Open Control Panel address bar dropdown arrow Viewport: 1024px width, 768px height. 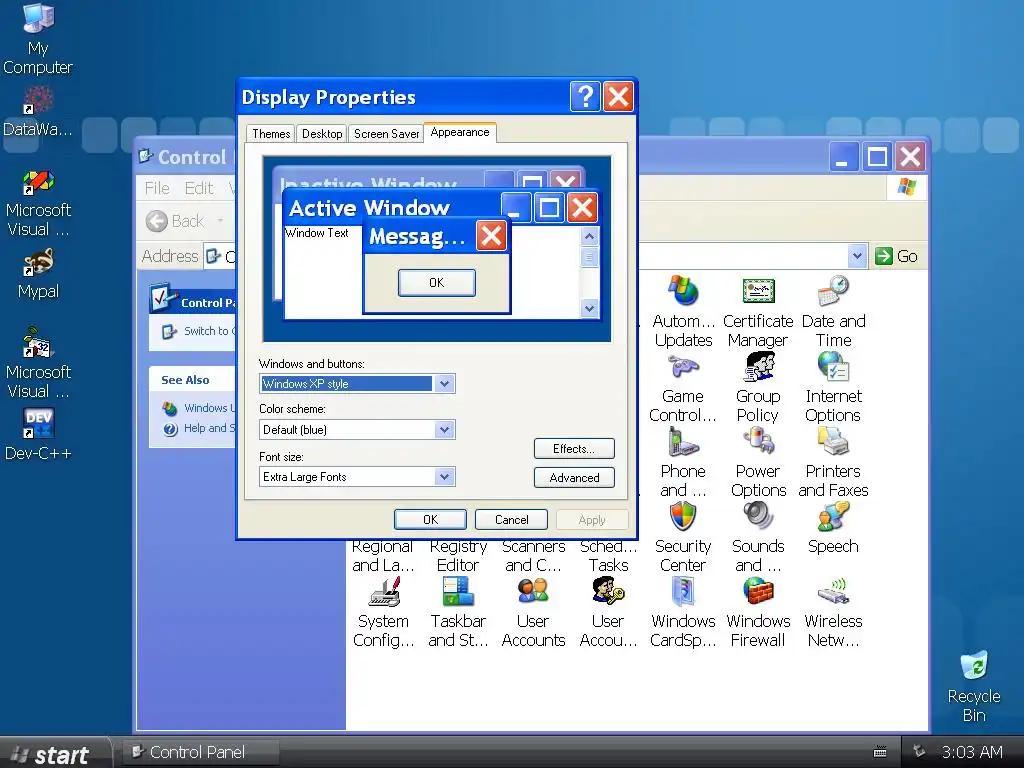pyautogui.click(x=857, y=256)
